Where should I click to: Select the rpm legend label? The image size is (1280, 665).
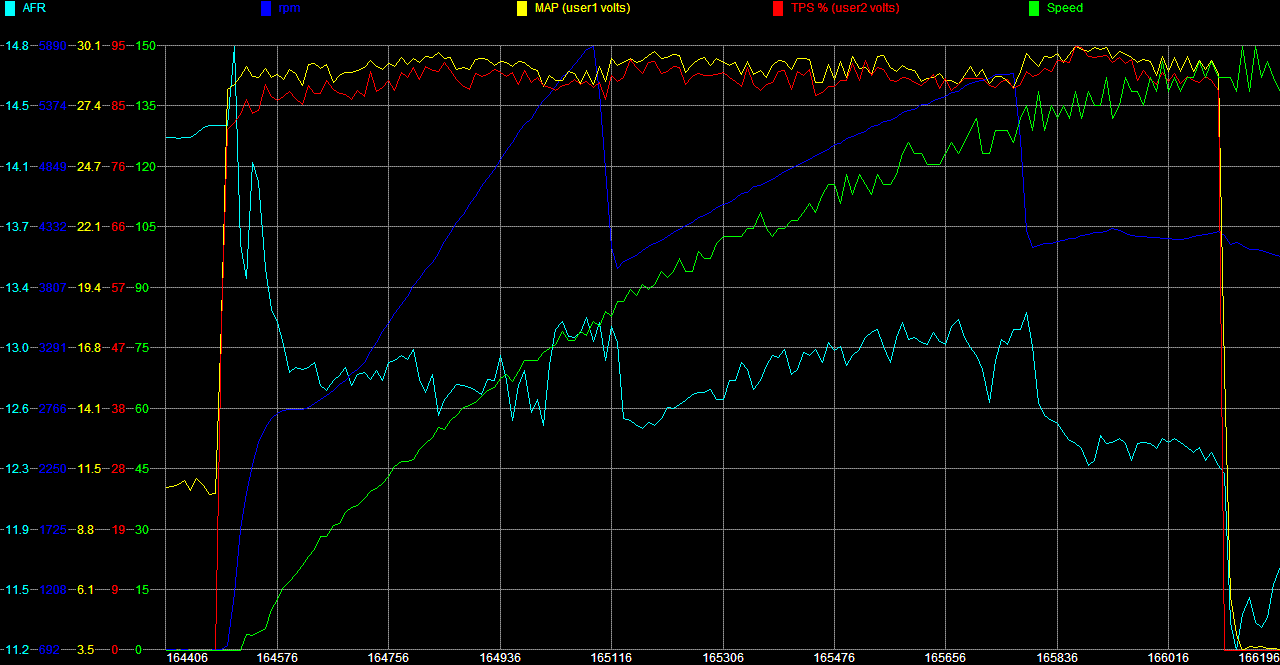(289, 8)
